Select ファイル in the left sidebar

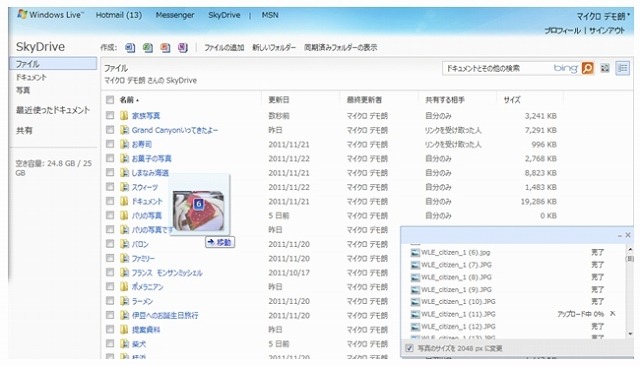53,64
